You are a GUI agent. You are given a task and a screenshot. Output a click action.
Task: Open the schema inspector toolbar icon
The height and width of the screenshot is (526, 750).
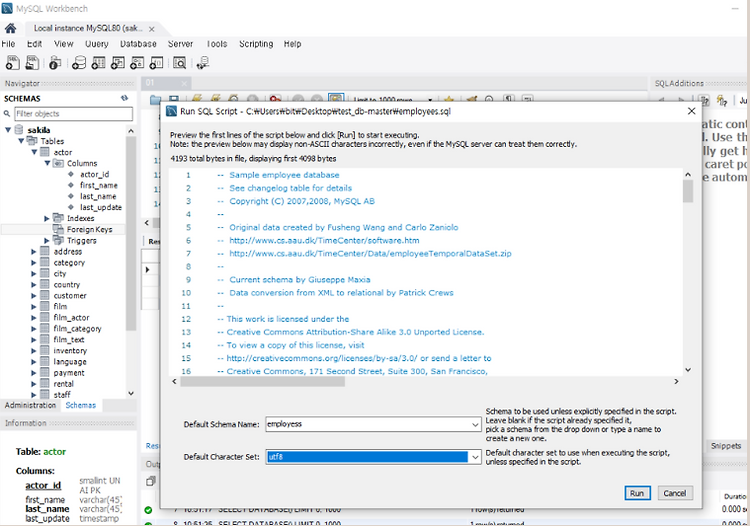point(55,63)
